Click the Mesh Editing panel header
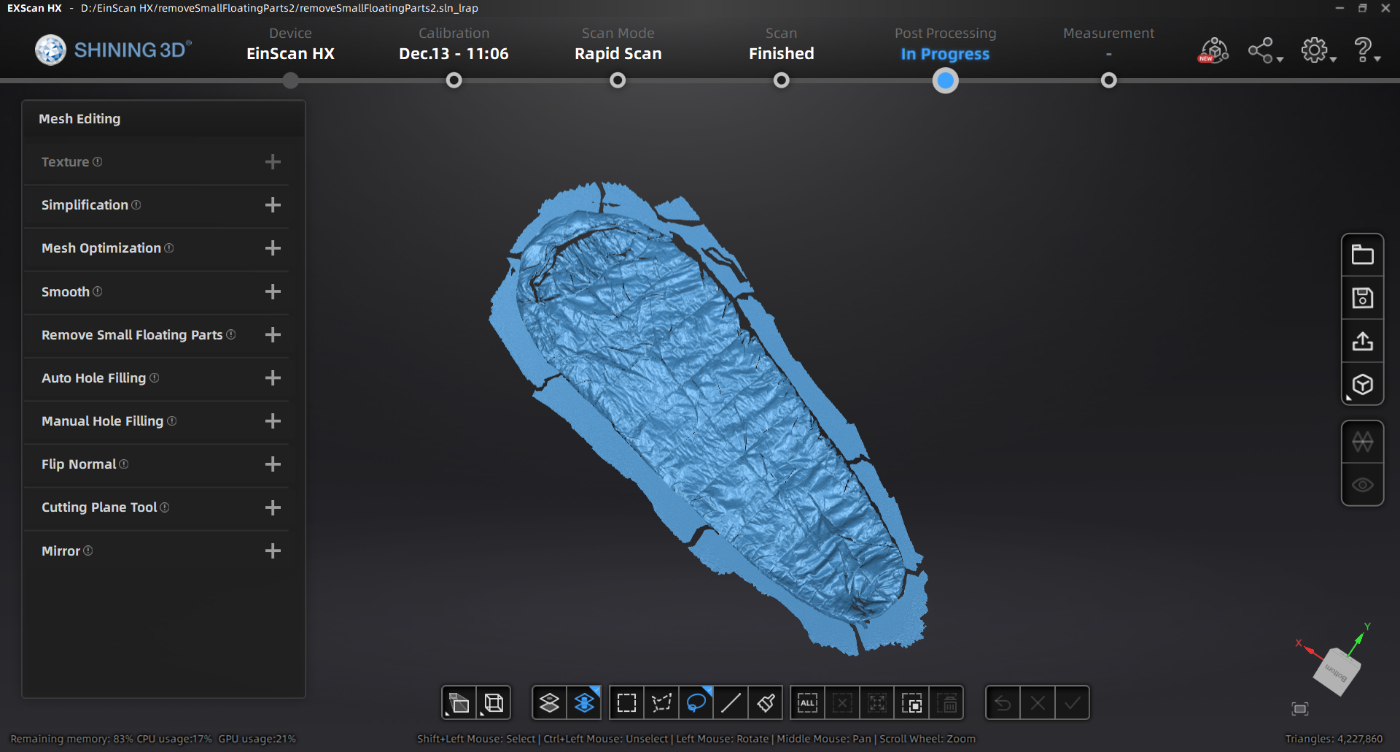The height and width of the screenshot is (752, 1400). [163, 119]
